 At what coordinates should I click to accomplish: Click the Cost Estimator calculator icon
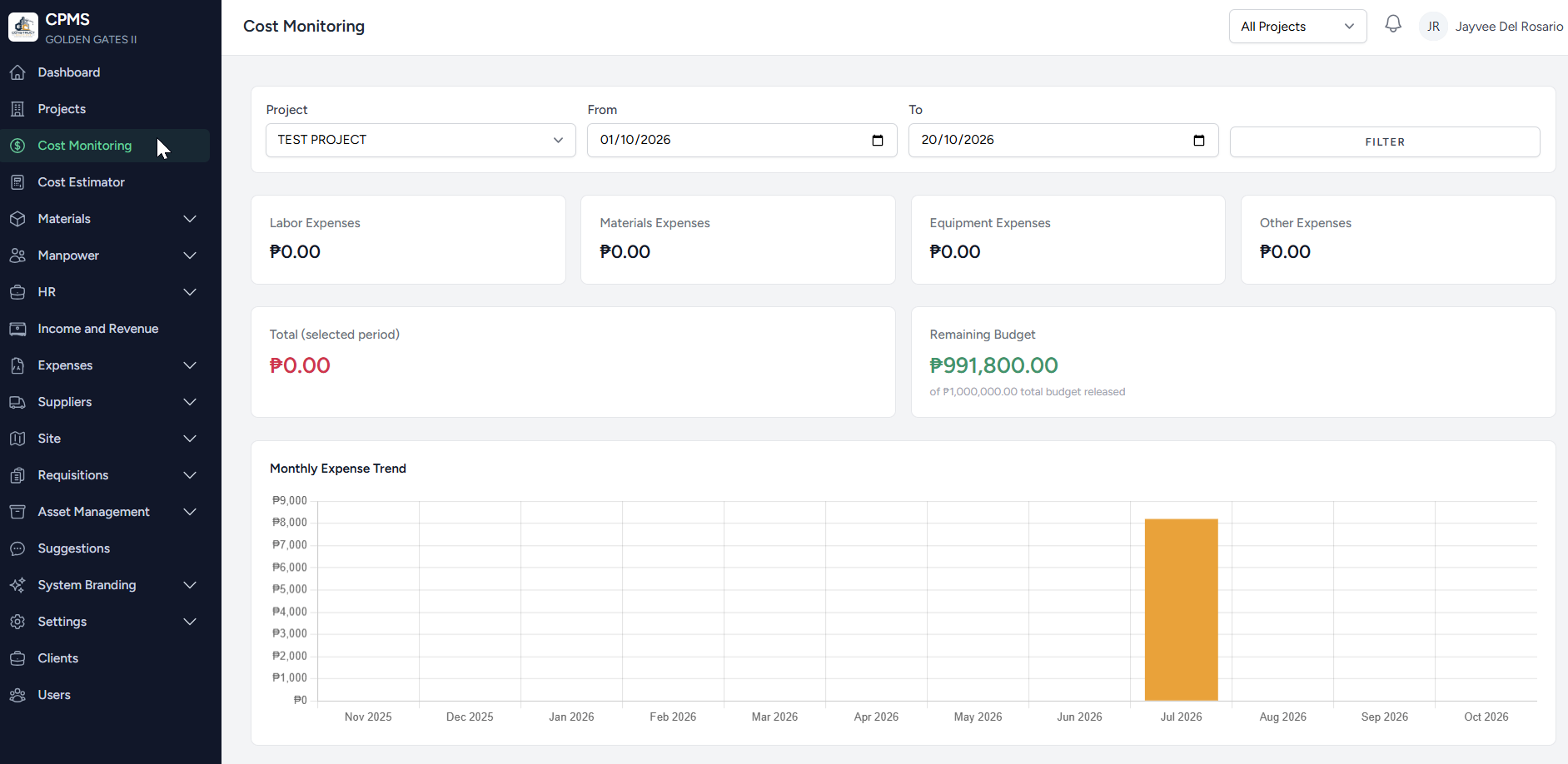click(17, 182)
